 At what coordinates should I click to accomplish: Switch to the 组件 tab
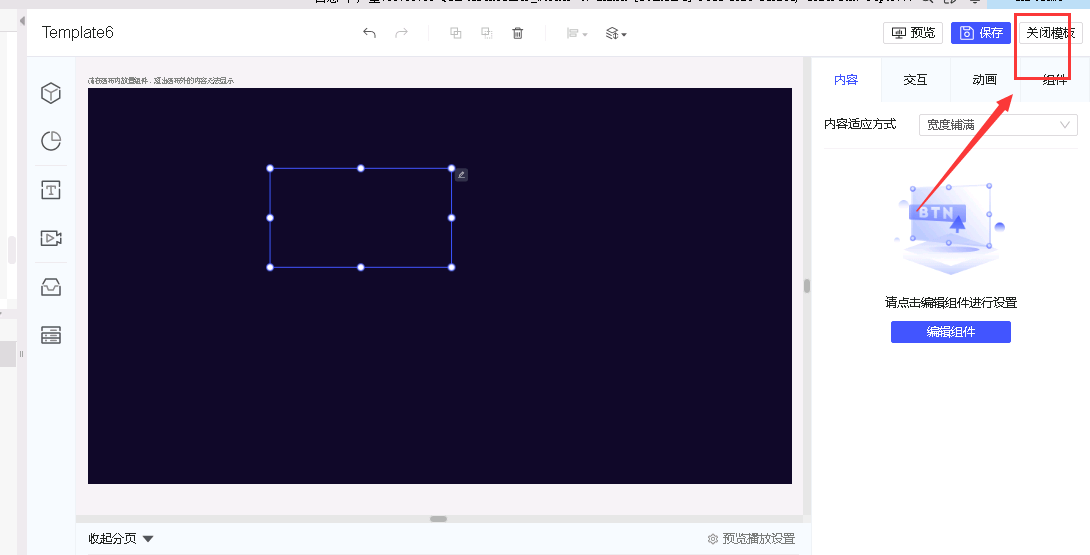pyautogui.click(x=1055, y=80)
